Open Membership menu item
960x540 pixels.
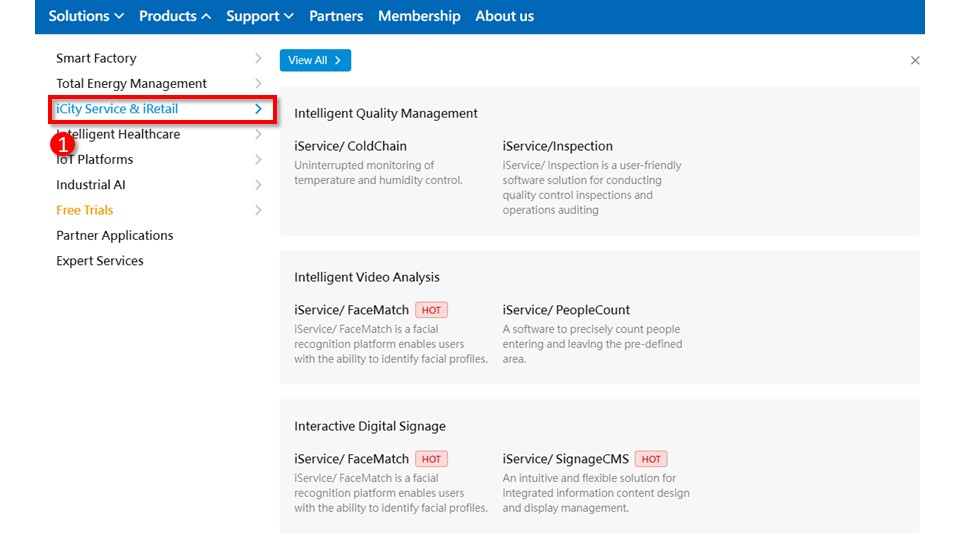point(419,16)
